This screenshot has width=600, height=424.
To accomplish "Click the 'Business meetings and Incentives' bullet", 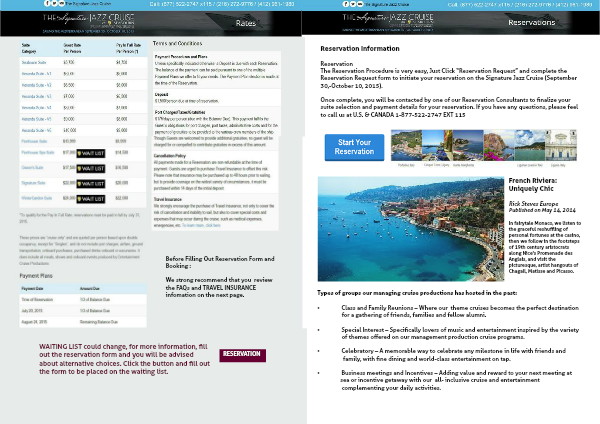I will coord(456,380).
